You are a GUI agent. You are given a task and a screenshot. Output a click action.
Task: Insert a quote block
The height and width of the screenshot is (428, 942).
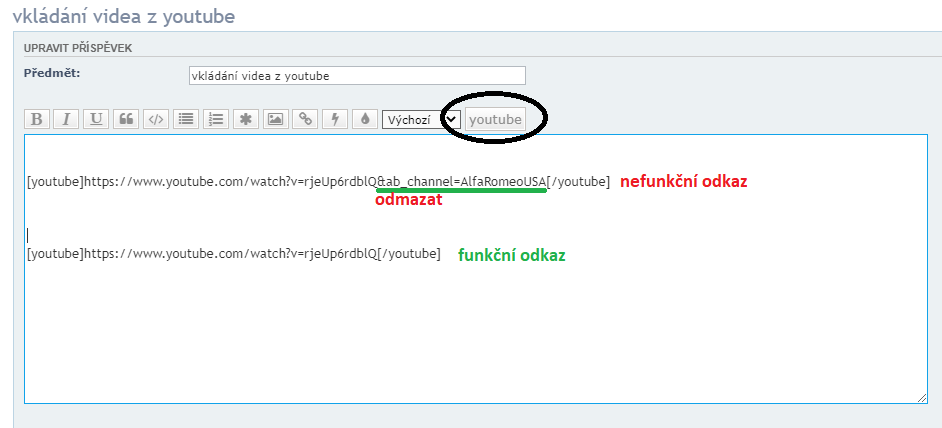(126, 119)
